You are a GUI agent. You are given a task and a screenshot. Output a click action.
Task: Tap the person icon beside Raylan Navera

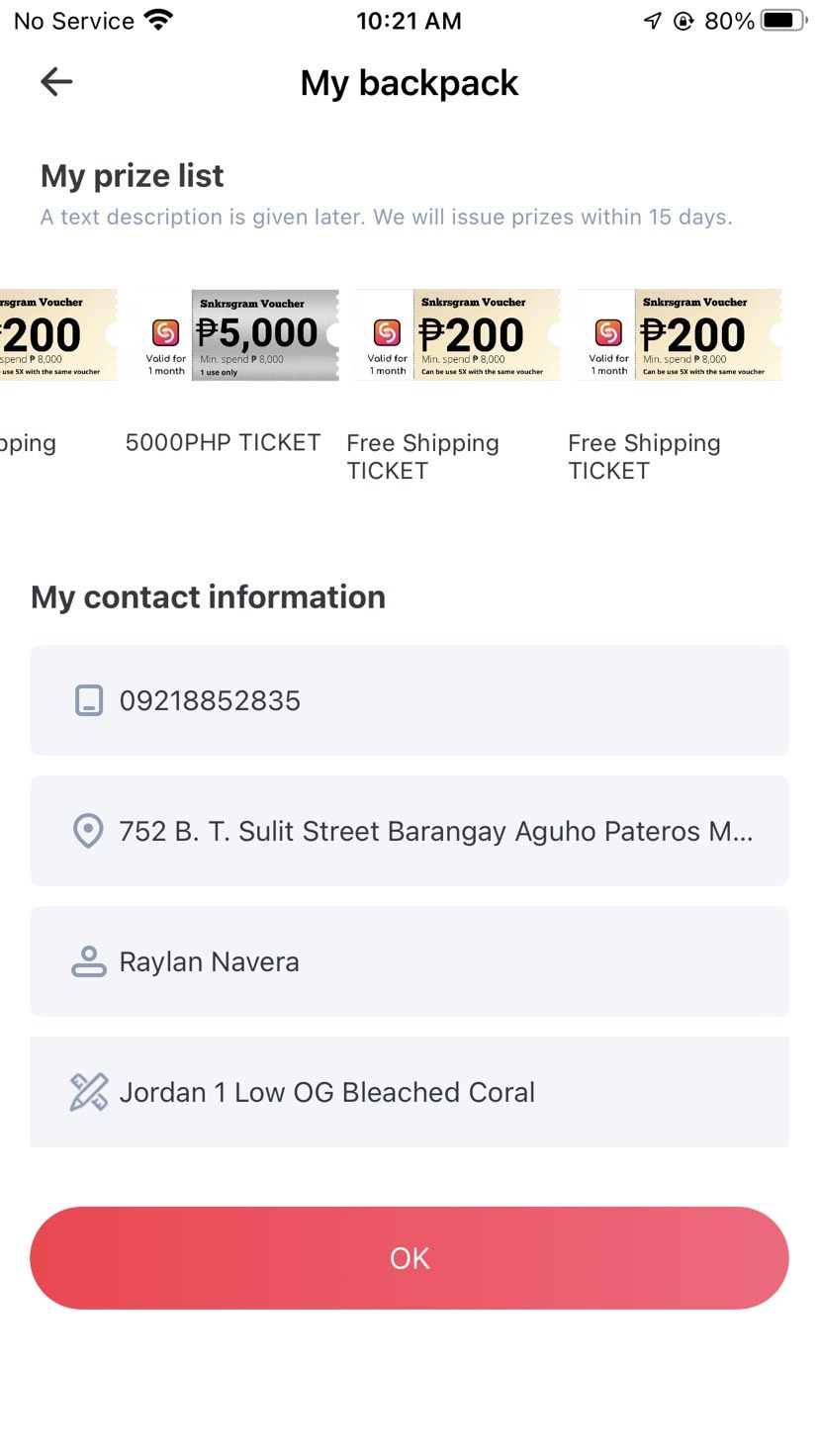(x=89, y=961)
